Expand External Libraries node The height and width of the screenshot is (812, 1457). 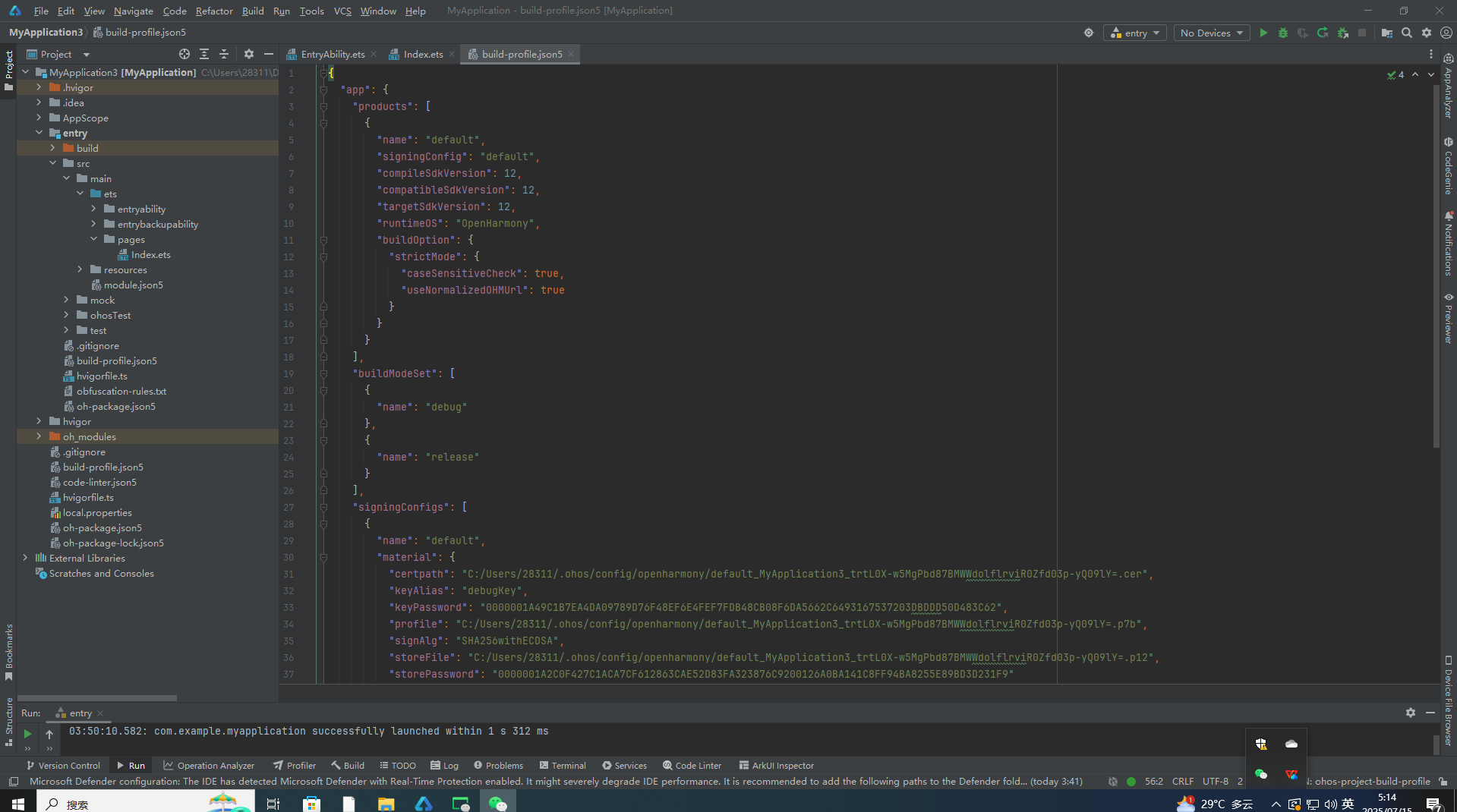pyautogui.click(x=26, y=558)
